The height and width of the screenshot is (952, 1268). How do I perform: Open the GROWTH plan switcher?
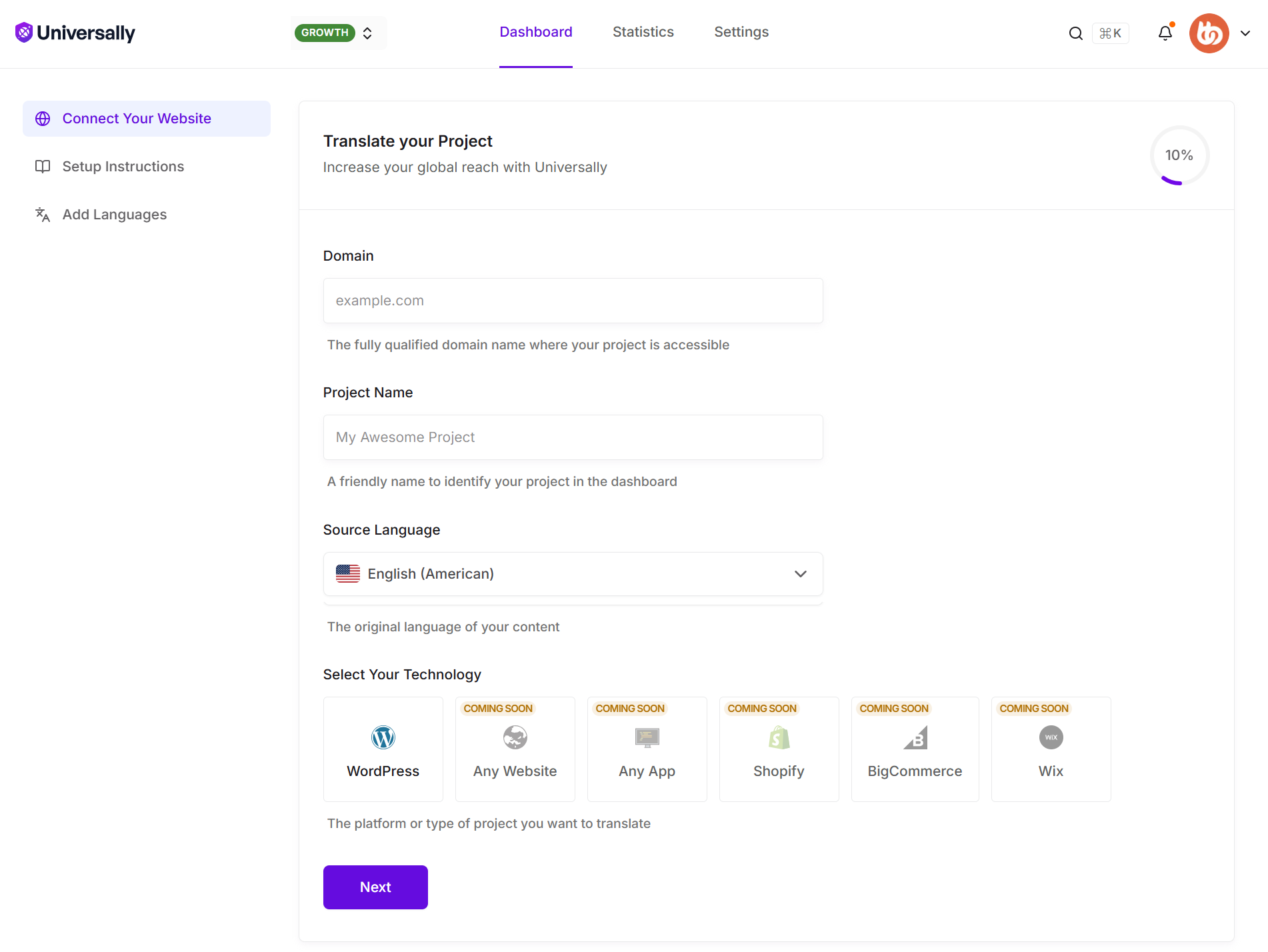(337, 33)
